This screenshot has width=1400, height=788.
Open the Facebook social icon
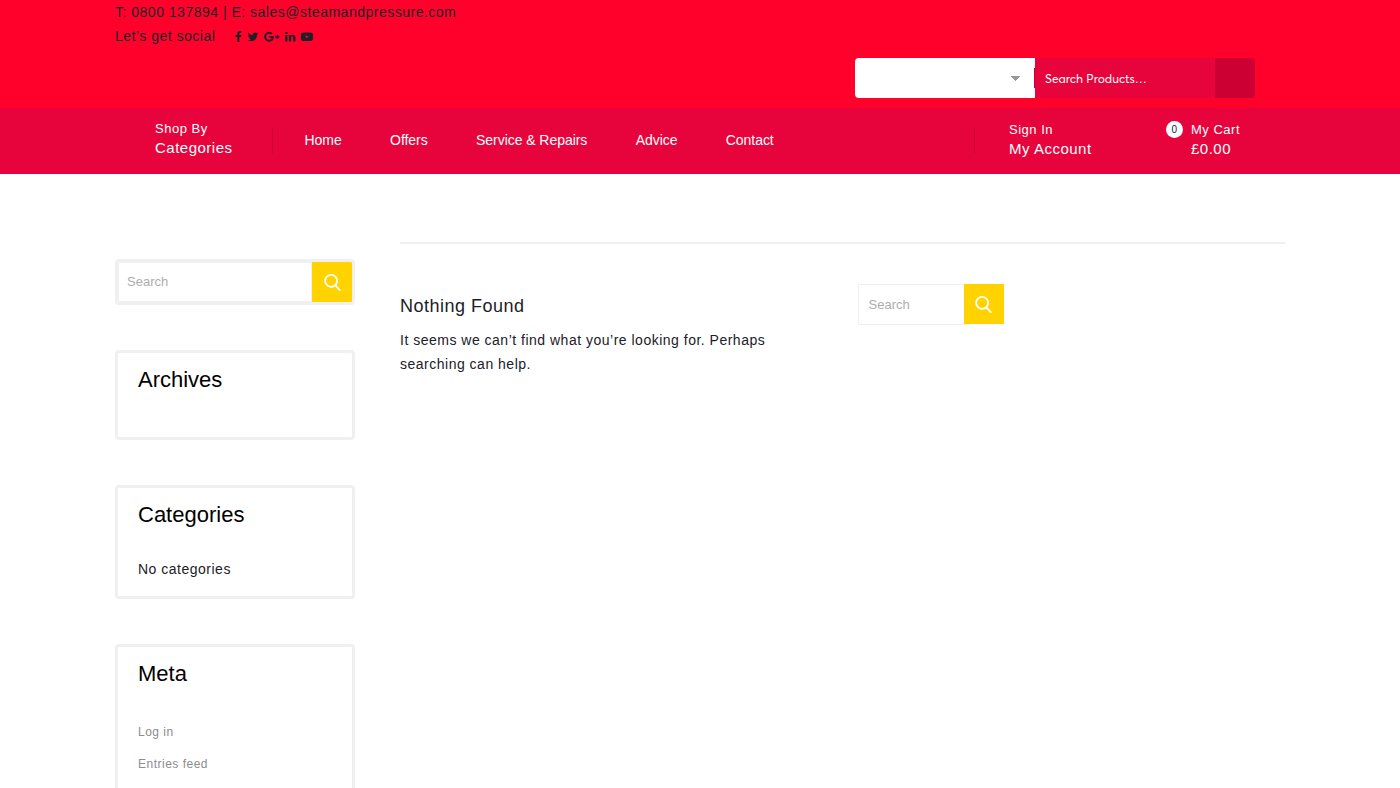pyautogui.click(x=238, y=37)
